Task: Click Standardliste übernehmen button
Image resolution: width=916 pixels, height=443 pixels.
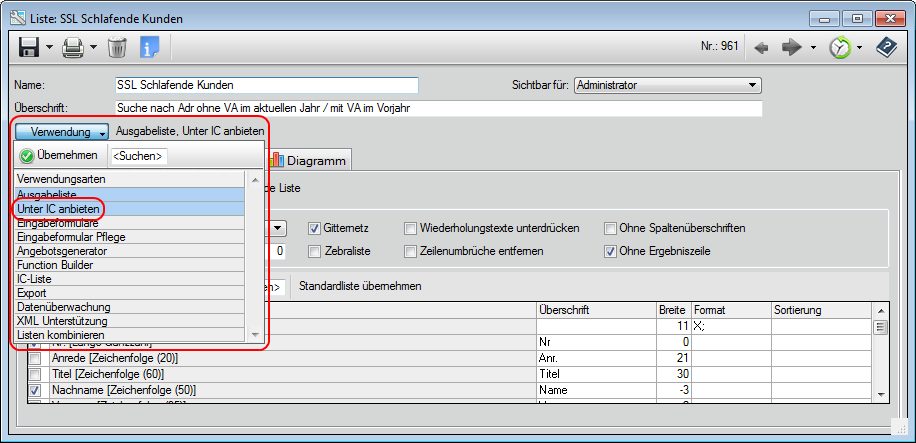Action: [x=360, y=286]
